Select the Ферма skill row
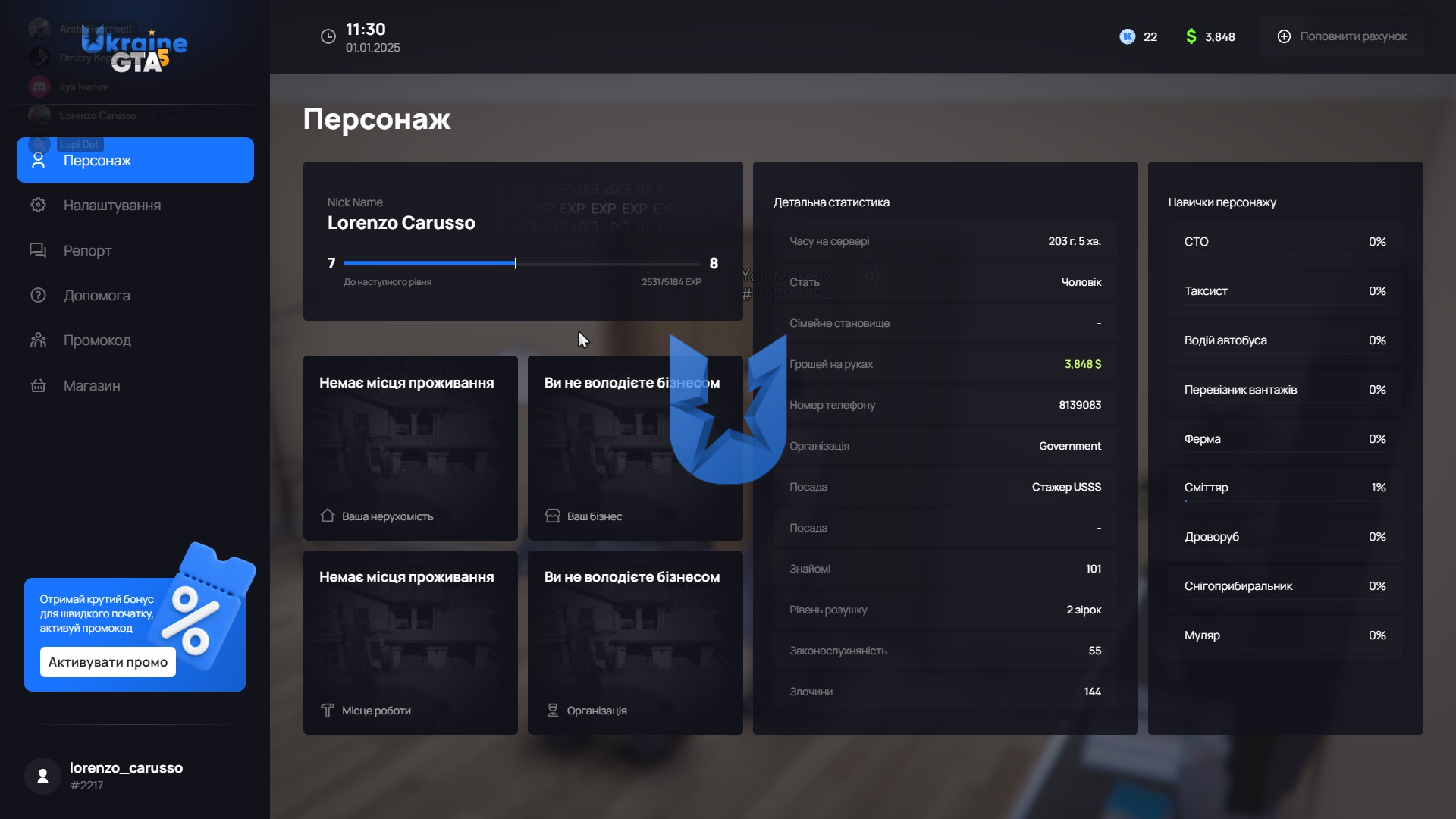 pyautogui.click(x=1285, y=439)
